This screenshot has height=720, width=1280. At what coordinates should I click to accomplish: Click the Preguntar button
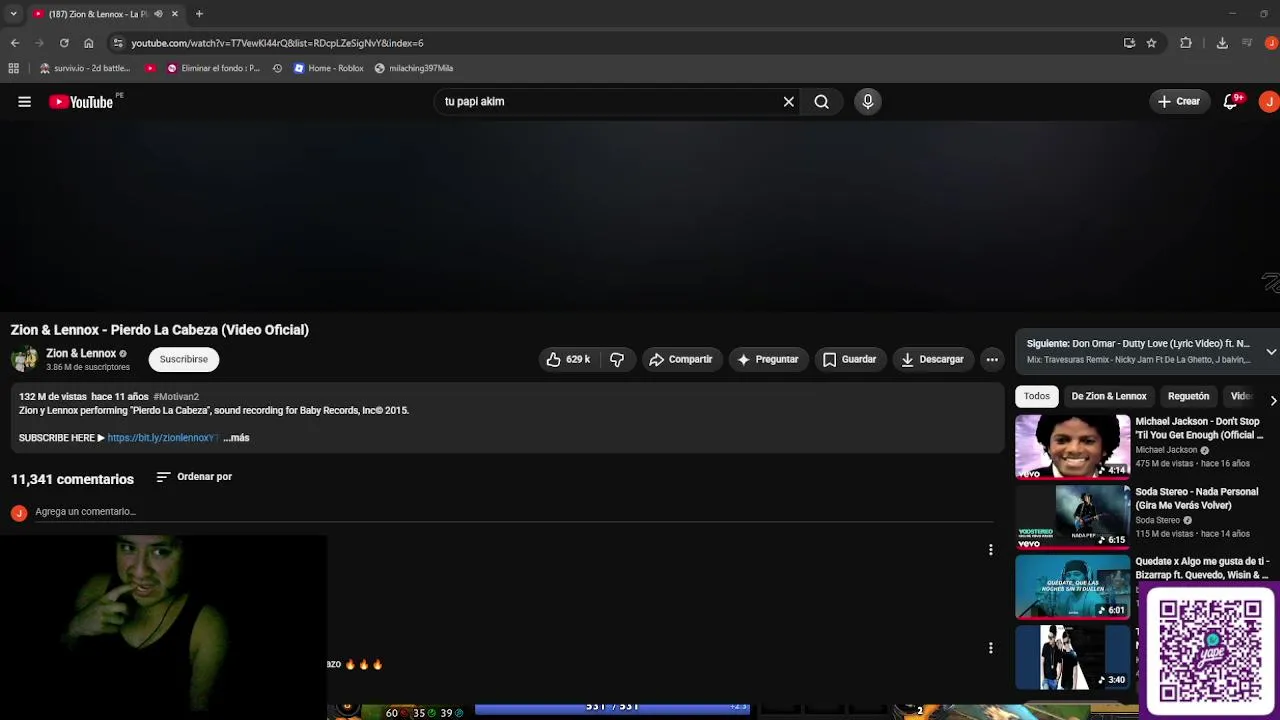pyautogui.click(x=767, y=359)
